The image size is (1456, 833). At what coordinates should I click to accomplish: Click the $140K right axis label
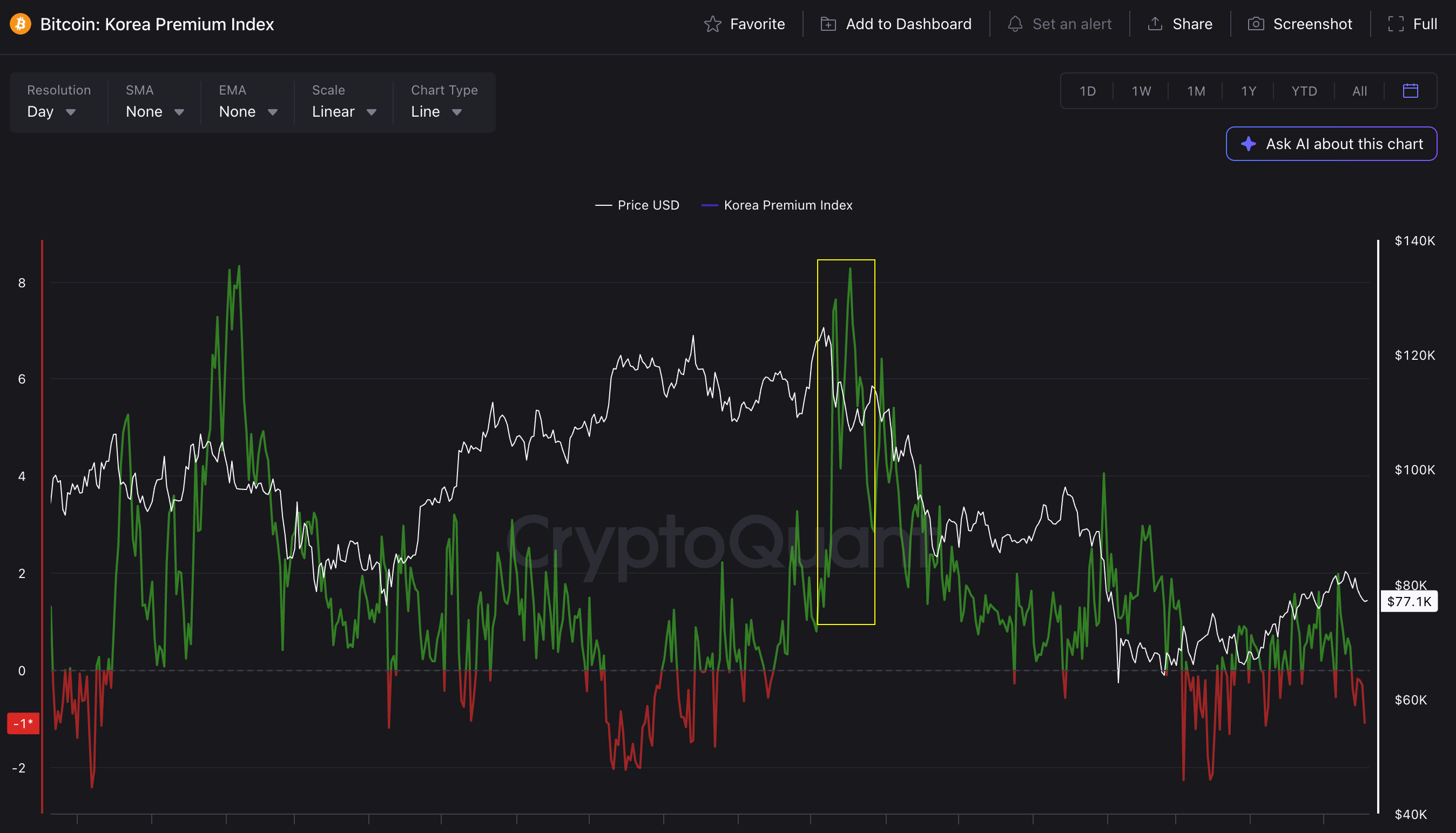click(x=1415, y=240)
